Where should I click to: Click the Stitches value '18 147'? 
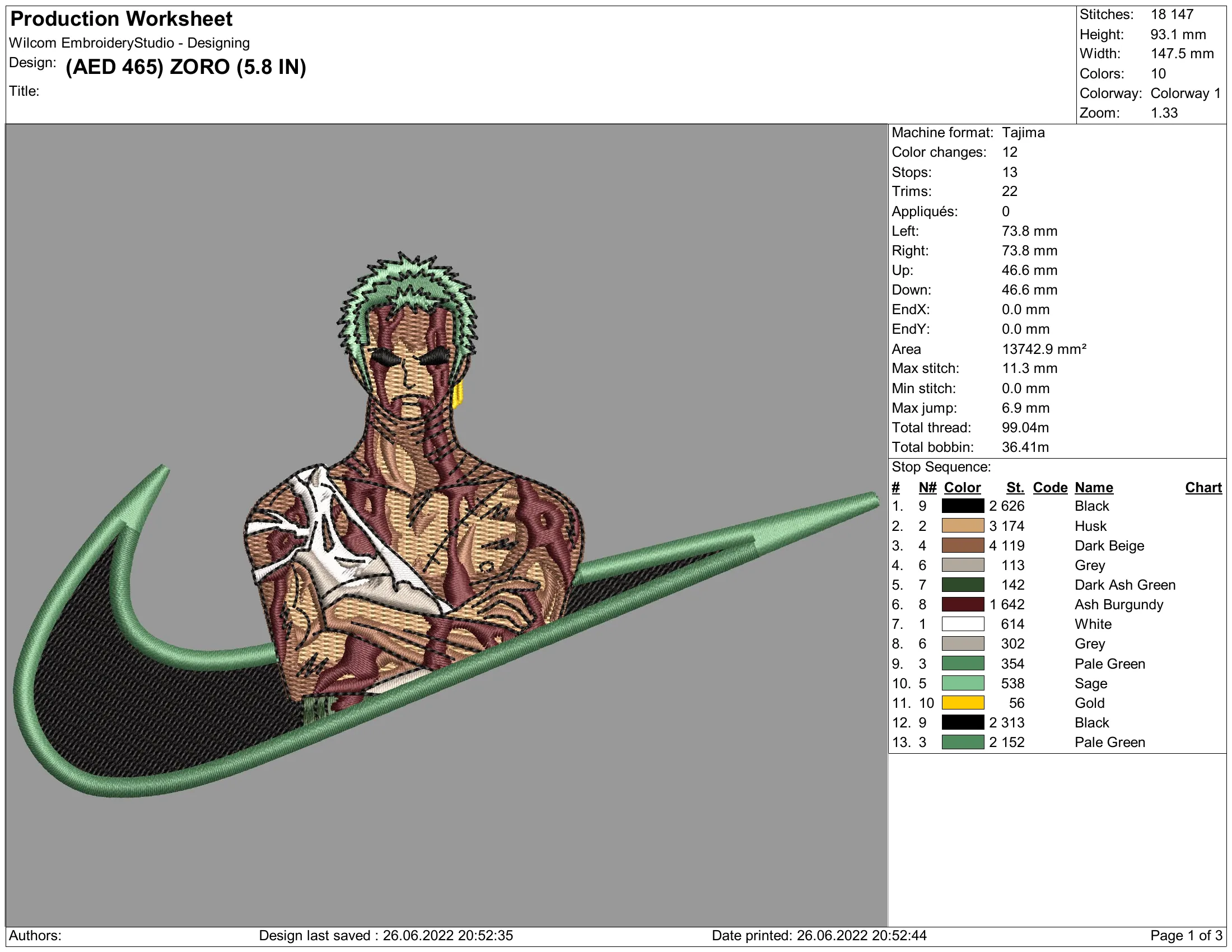(x=1172, y=15)
